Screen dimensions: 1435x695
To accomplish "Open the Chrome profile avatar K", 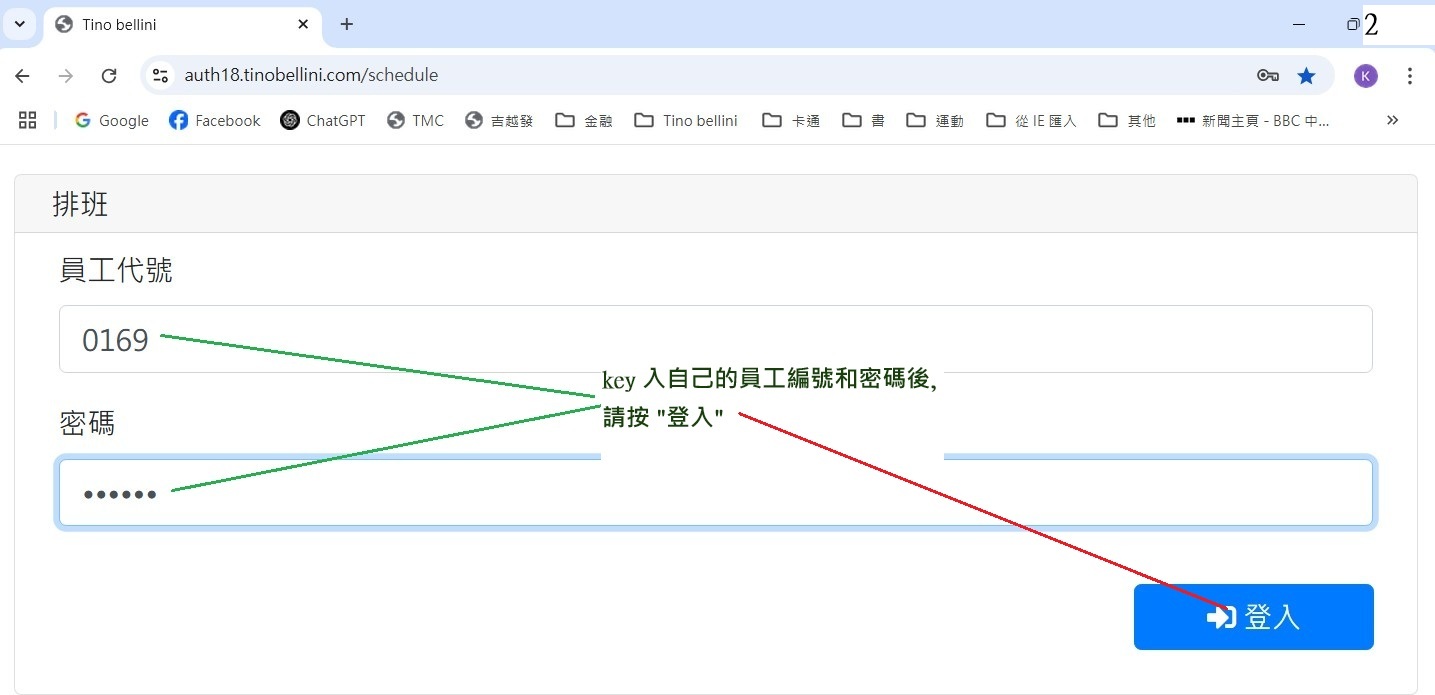I will pyautogui.click(x=1365, y=76).
